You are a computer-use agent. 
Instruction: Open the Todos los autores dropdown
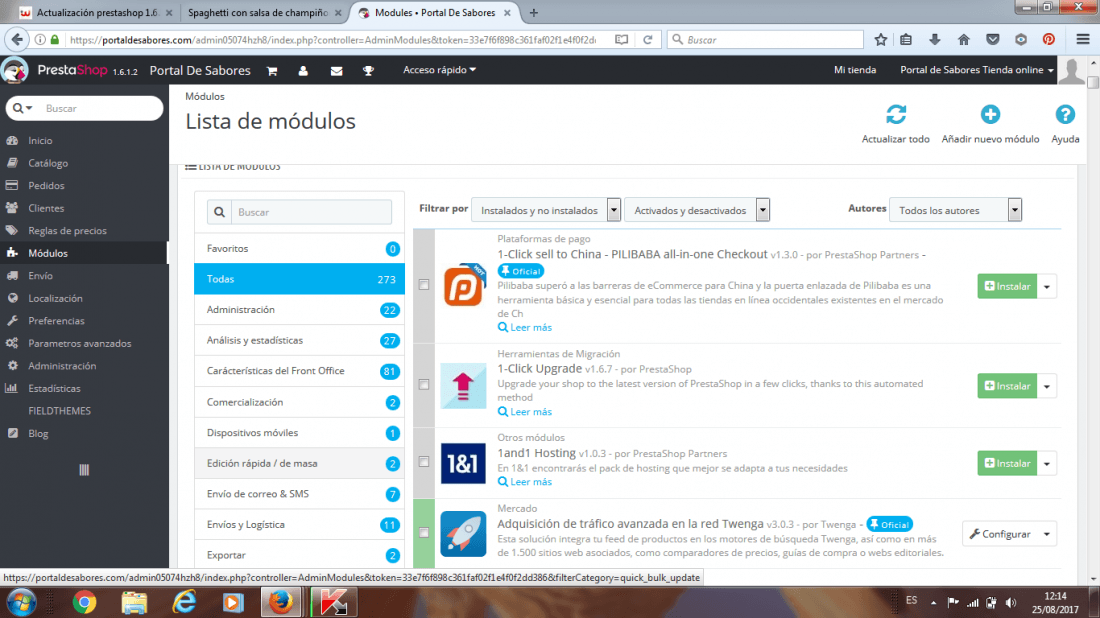tap(955, 210)
